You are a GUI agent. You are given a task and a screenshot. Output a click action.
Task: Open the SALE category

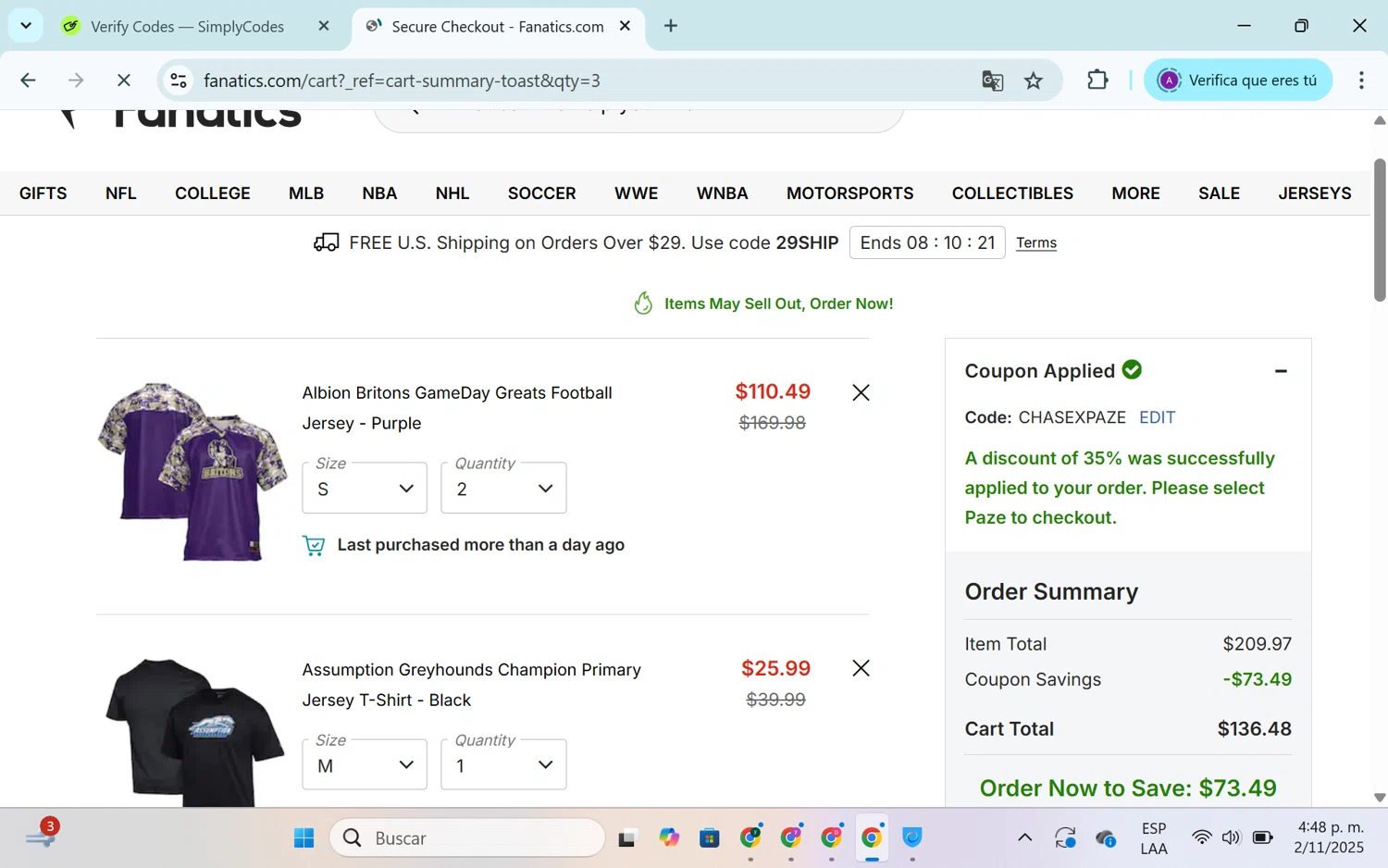tap(1220, 193)
